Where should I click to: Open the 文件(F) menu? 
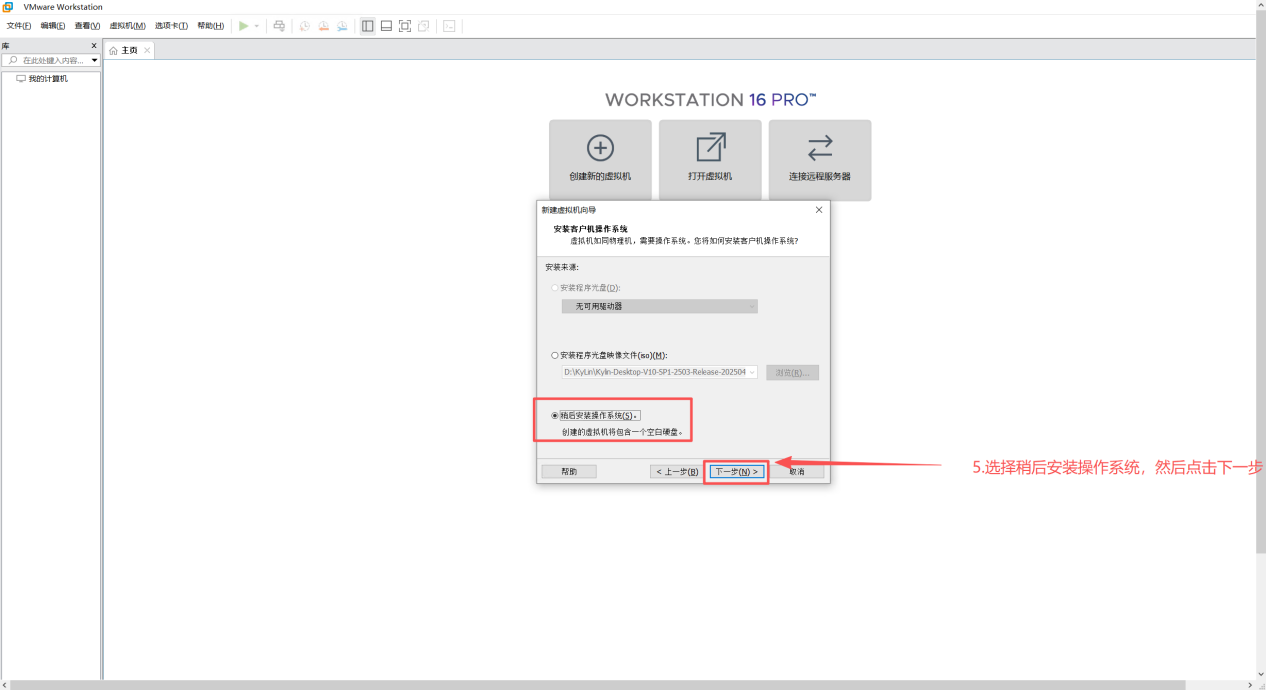pyautogui.click(x=19, y=26)
